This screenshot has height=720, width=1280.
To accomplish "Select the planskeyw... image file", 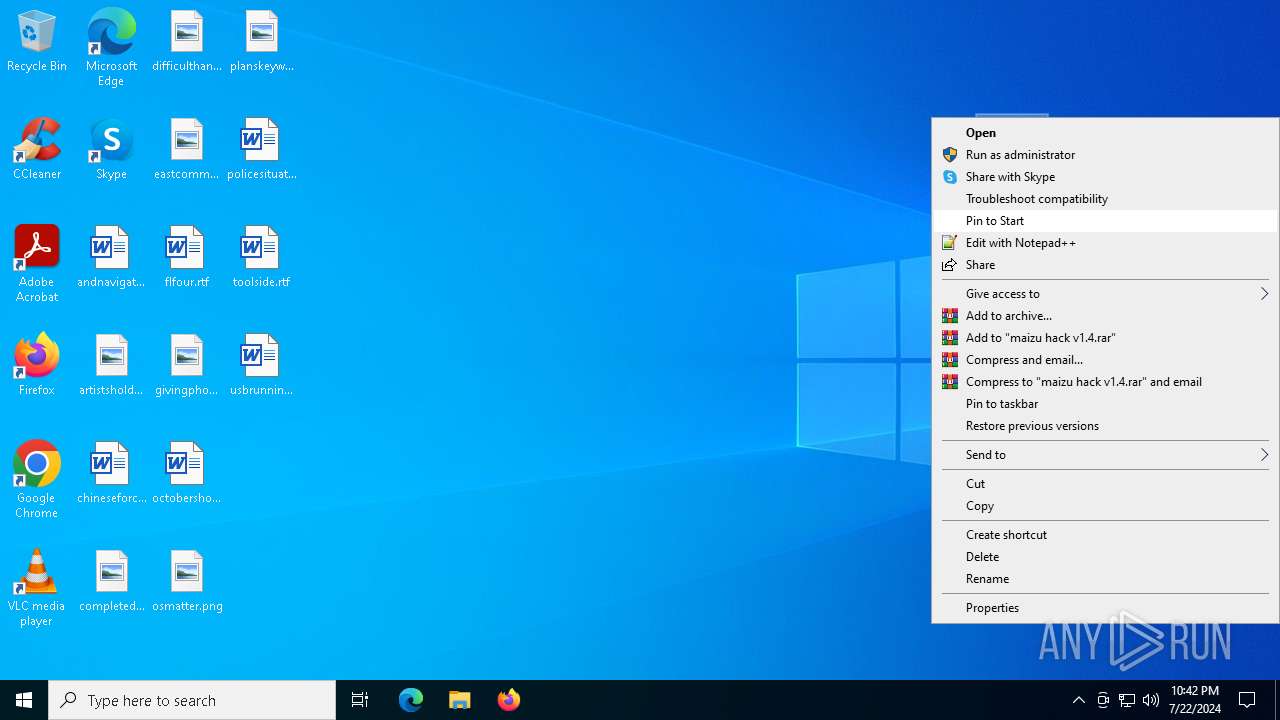I will [x=262, y=42].
